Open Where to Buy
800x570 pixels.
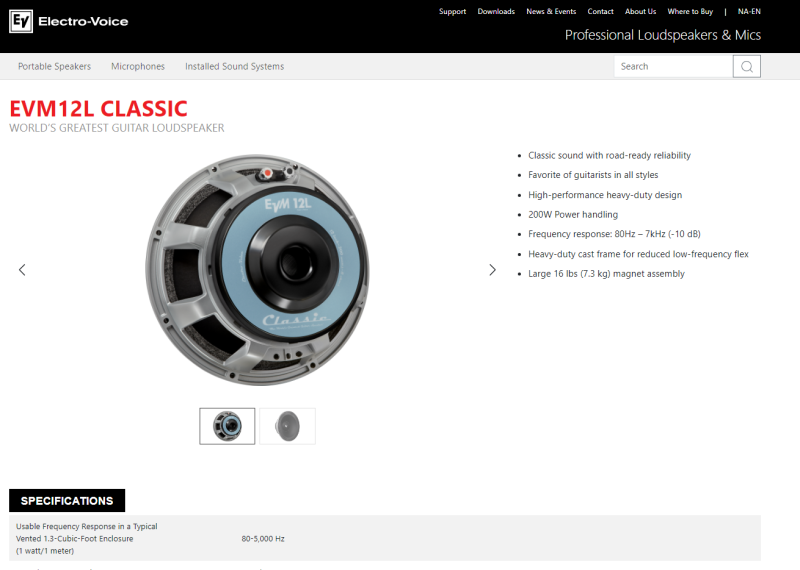[x=690, y=11]
